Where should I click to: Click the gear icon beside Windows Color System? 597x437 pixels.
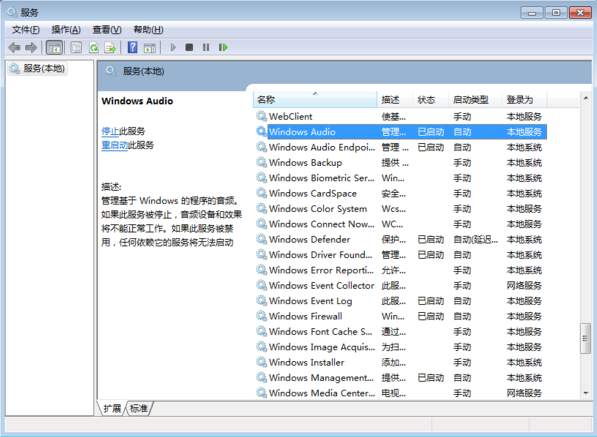point(261,208)
